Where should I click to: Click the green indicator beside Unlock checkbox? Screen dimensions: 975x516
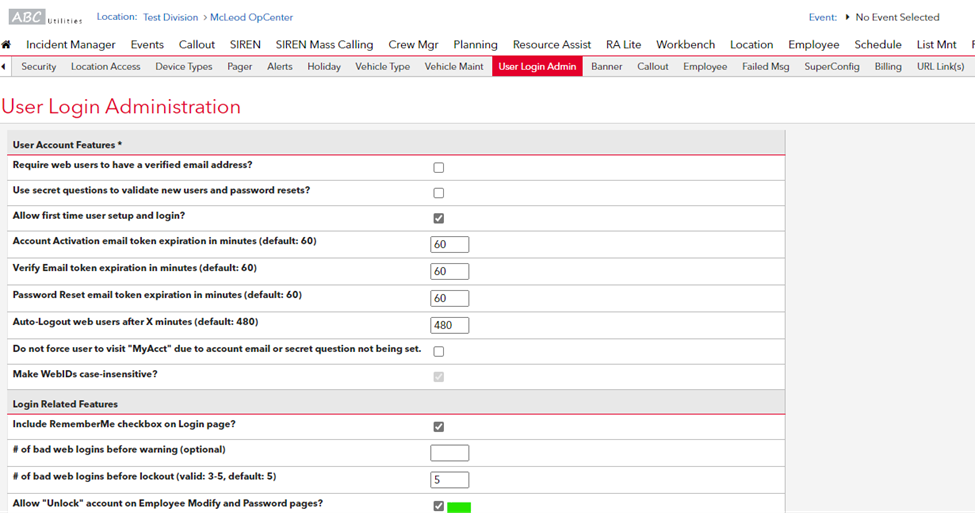459,508
